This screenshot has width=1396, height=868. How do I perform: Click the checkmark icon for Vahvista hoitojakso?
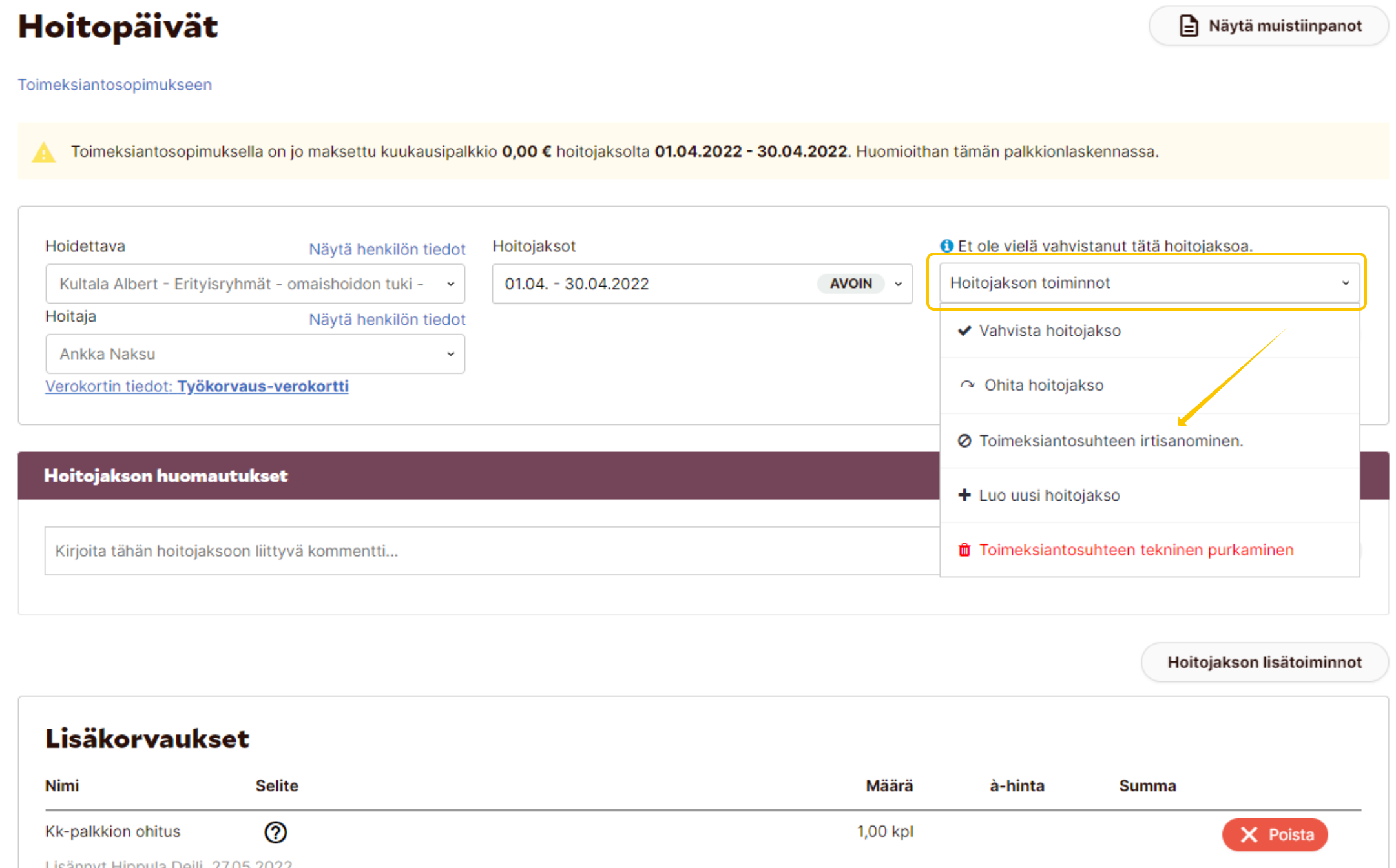pos(964,331)
